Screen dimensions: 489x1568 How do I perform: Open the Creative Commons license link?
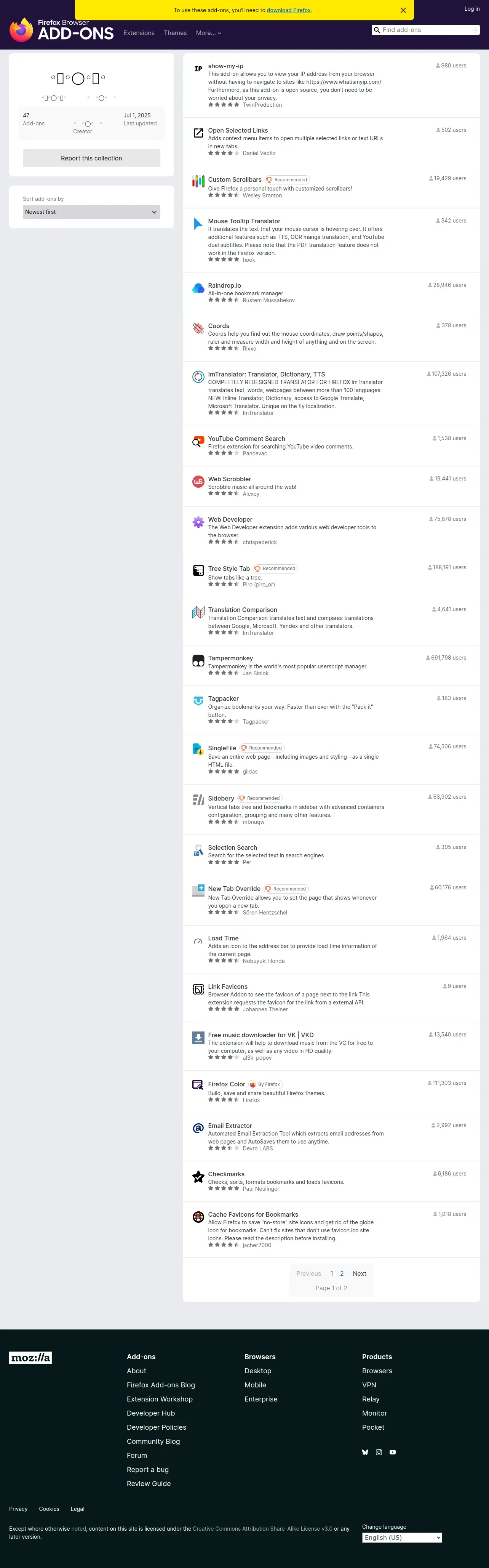pos(263,1528)
